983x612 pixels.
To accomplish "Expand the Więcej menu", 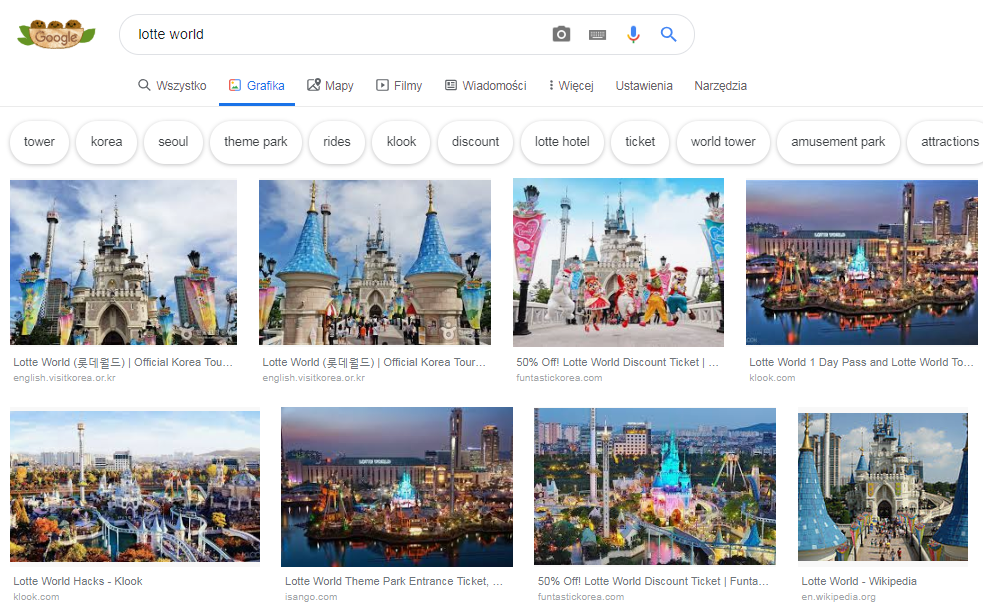I will (x=571, y=85).
